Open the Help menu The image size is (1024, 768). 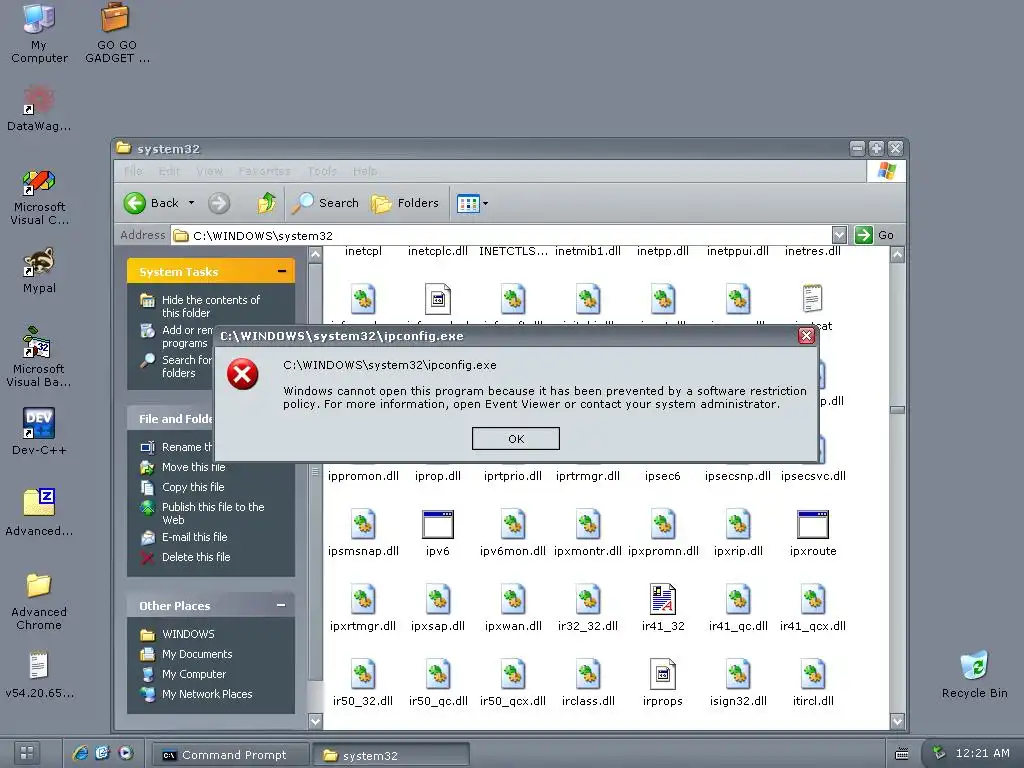pyautogui.click(x=365, y=171)
